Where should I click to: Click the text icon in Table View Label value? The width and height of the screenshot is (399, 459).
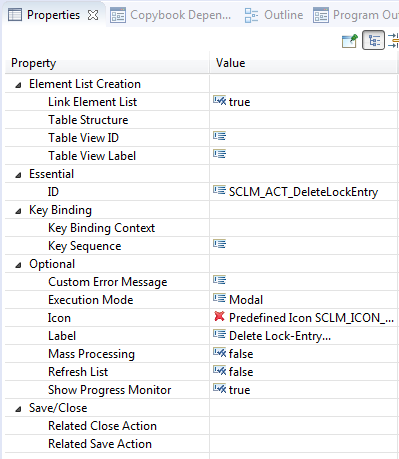(x=220, y=154)
